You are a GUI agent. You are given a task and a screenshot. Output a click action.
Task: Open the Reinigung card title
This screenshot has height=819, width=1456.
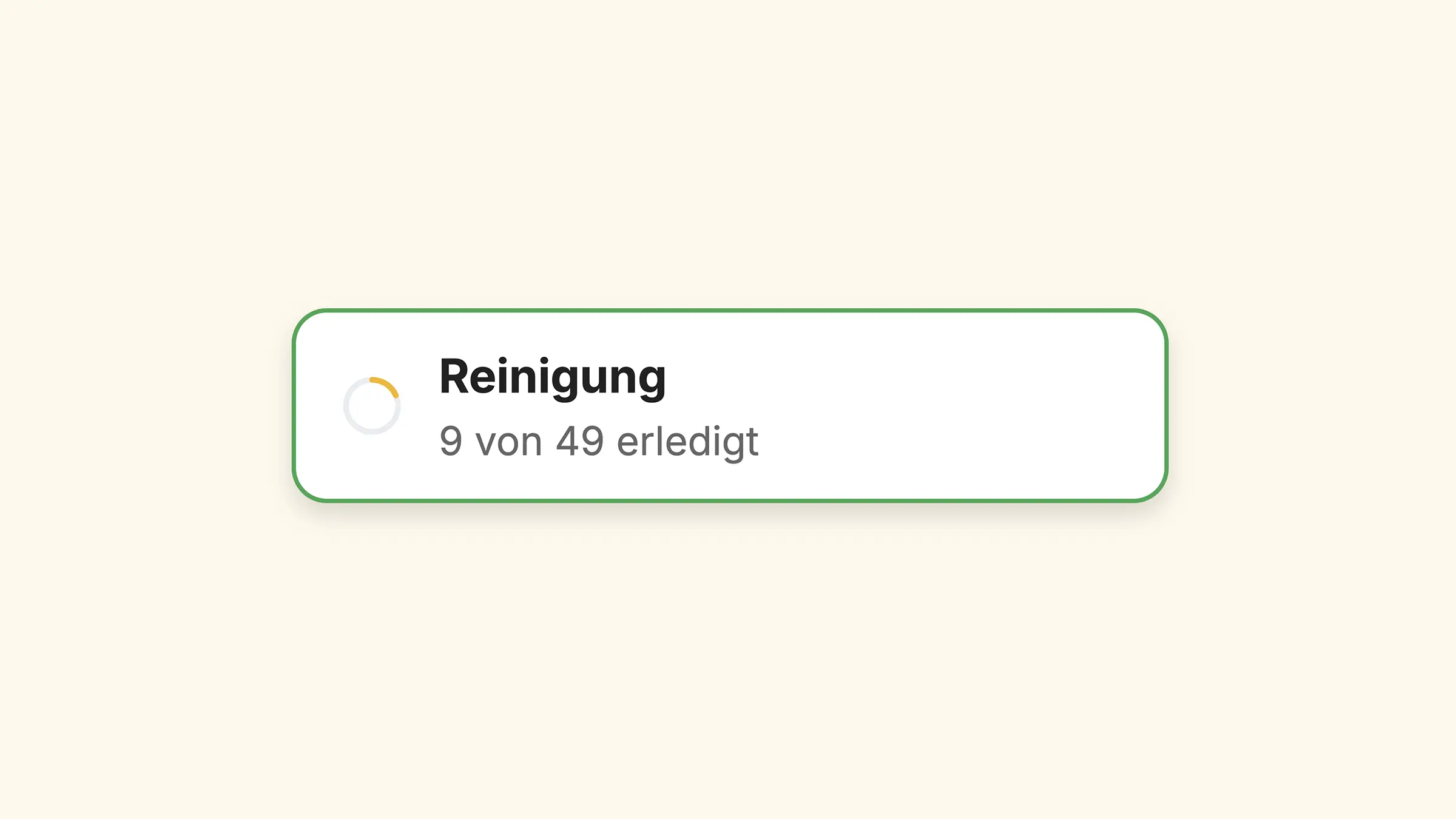pyautogui.click(x=552, y=377)
